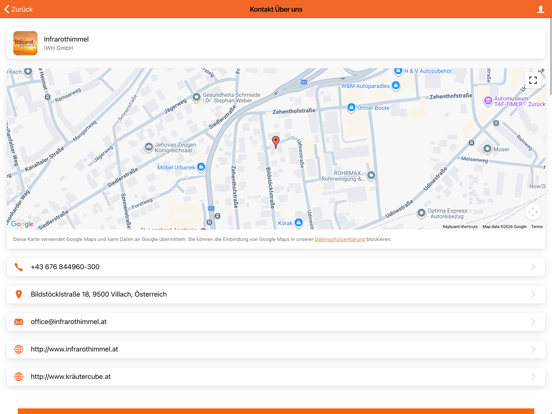Open the Datenschutzerklärung link
Image resolution: width=552 pixels, height=414 pixels.
pyautogui.click(x=340, y=239)
